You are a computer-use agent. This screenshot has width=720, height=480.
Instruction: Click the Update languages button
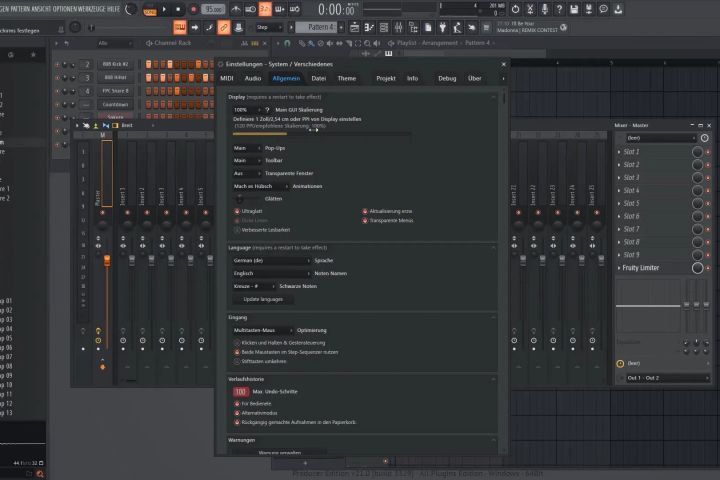263,299
